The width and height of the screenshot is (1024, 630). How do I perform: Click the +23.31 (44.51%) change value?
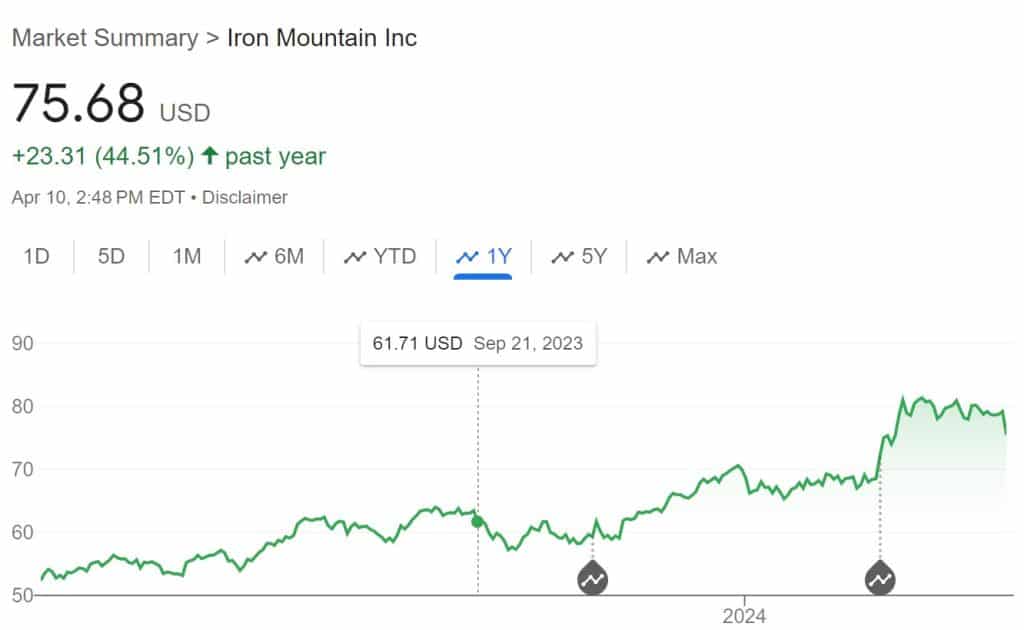pyautogui.click(x=103, y=156)
